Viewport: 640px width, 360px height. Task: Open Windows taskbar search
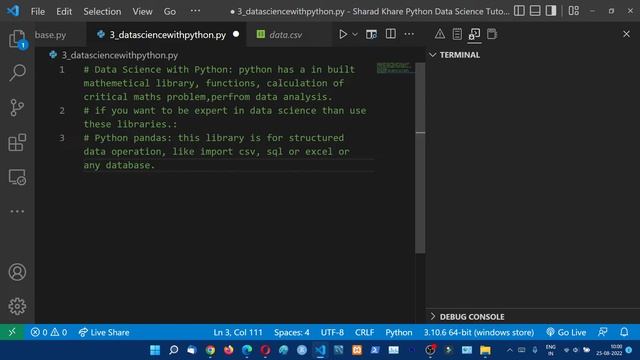click(x=173, y=350)
